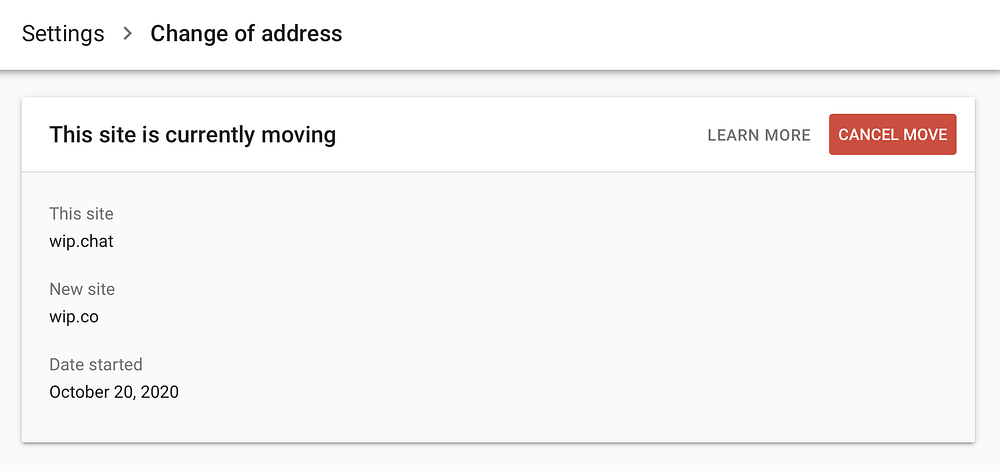Select the wip.co new site value
Screen dimensions: 1000x471
coord(74,317)
